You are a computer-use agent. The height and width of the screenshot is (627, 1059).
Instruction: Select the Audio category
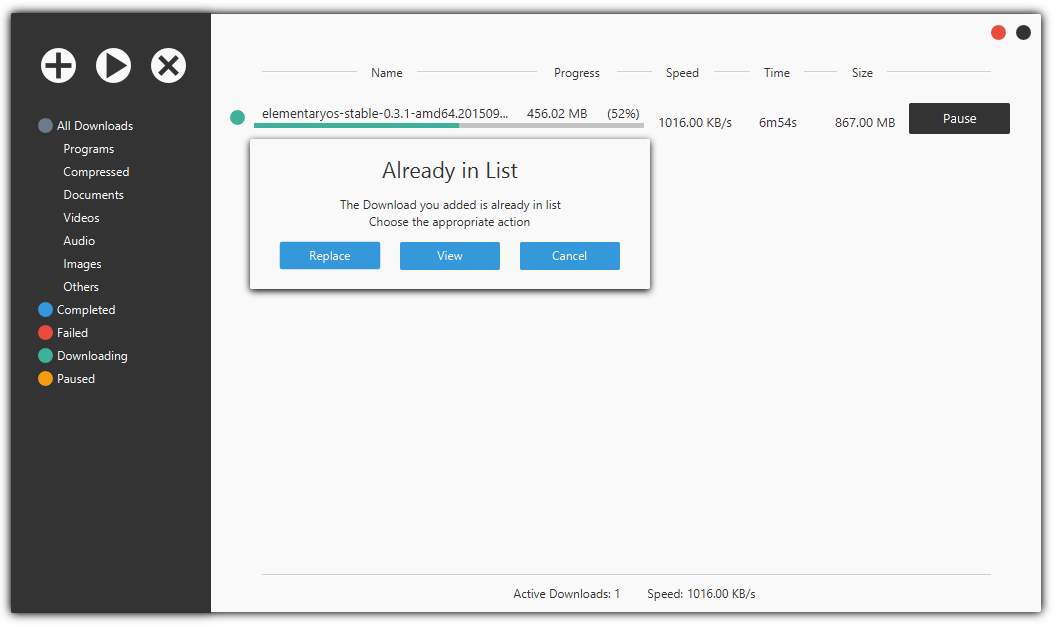79,241
